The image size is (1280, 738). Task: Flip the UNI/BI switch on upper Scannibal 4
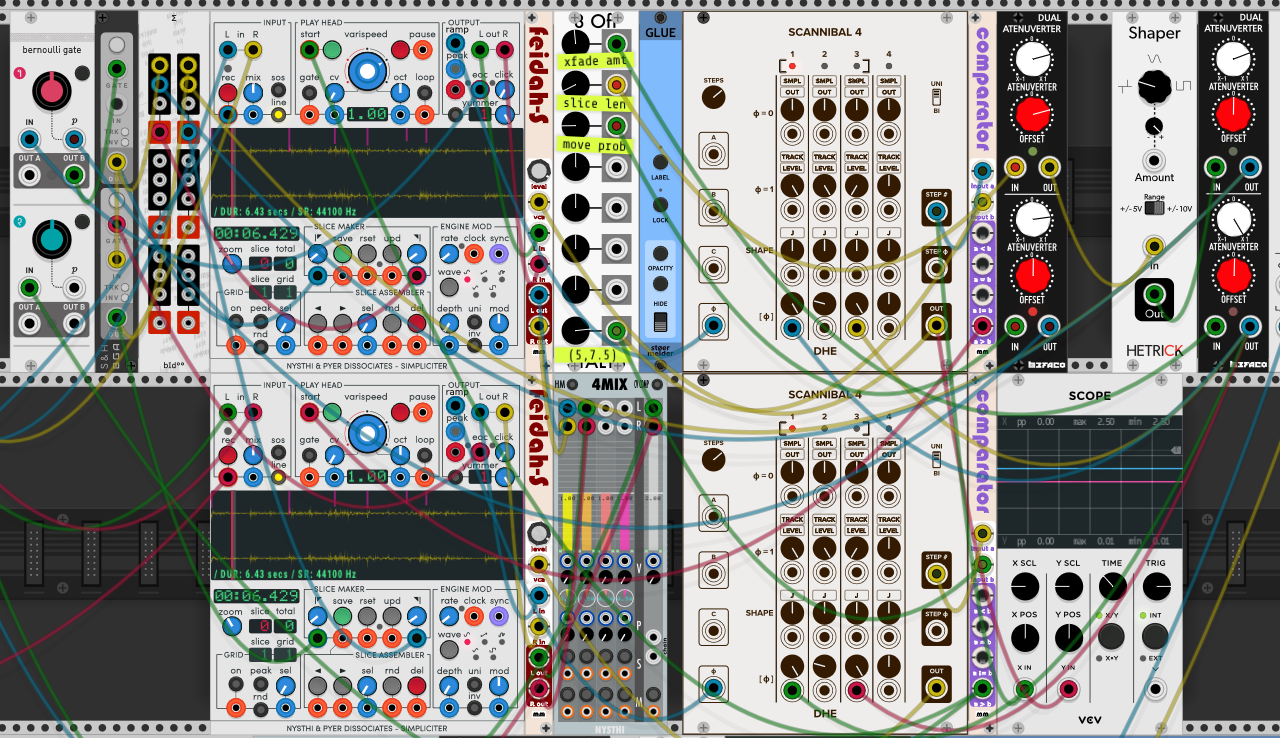coord(937,97)
